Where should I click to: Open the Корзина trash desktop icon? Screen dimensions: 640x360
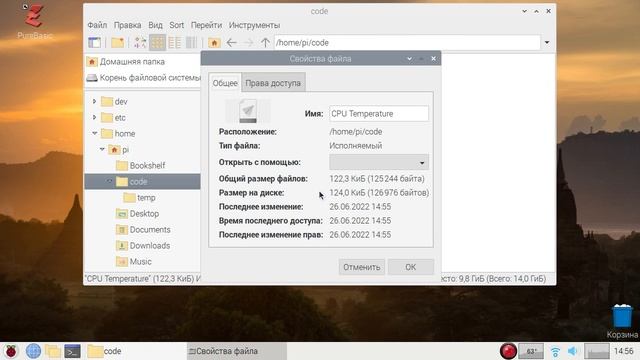click(x=622, y=321)
